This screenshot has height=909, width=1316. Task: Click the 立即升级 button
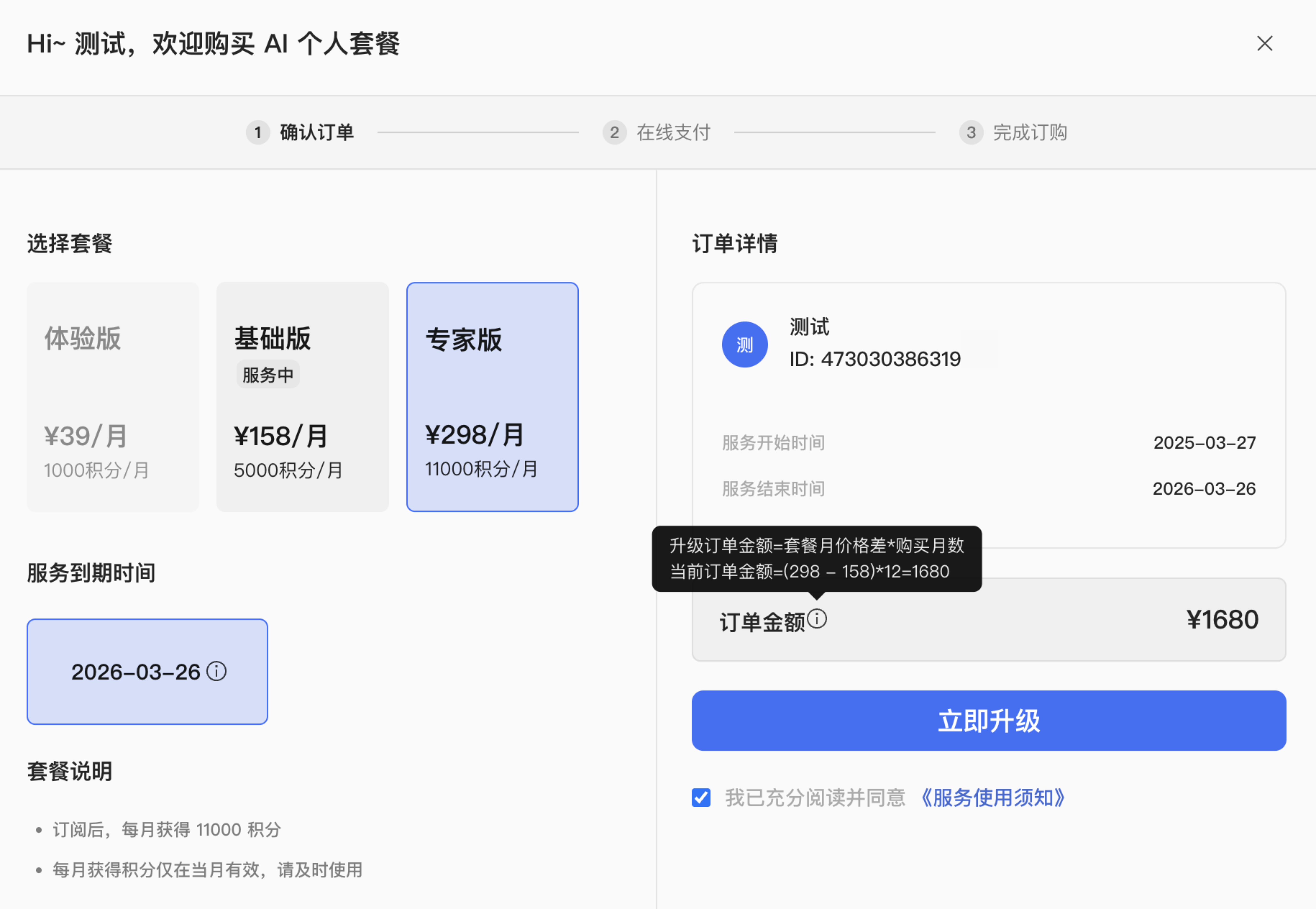[x=989, y=721]
